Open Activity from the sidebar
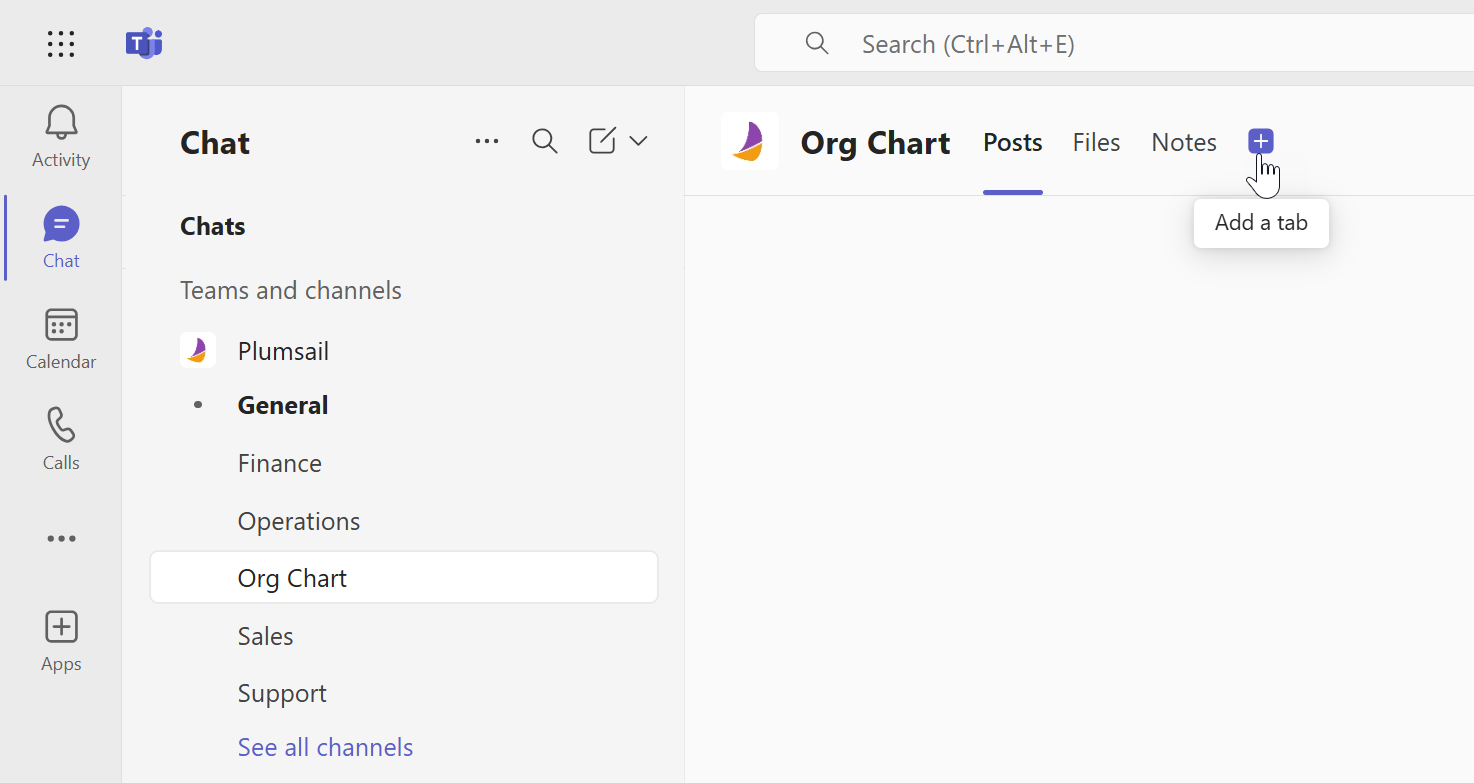The image size is (1474, 783). click(x=61, y=137)
